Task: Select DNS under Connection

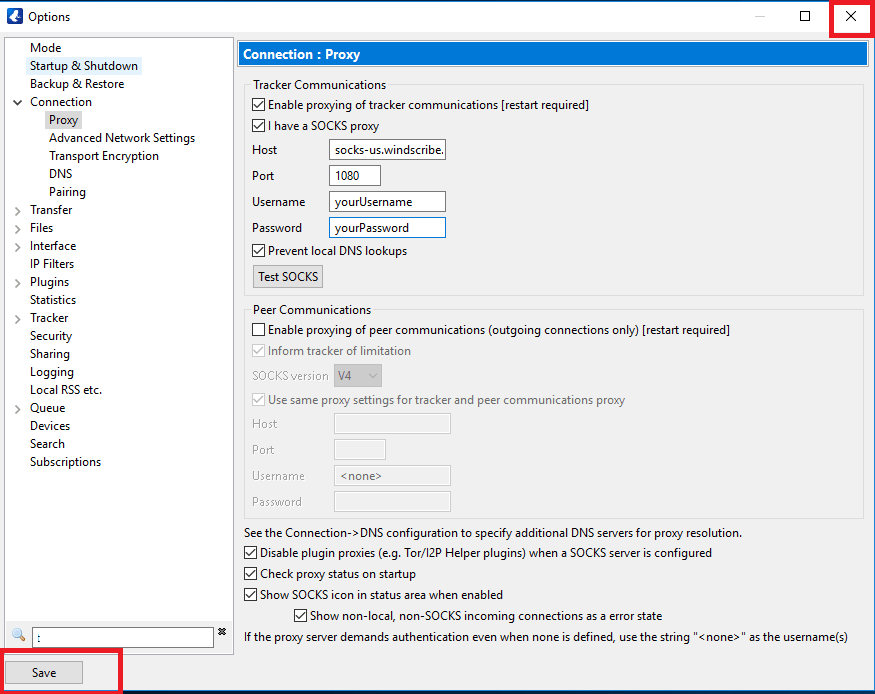Action: coord(61,174)
